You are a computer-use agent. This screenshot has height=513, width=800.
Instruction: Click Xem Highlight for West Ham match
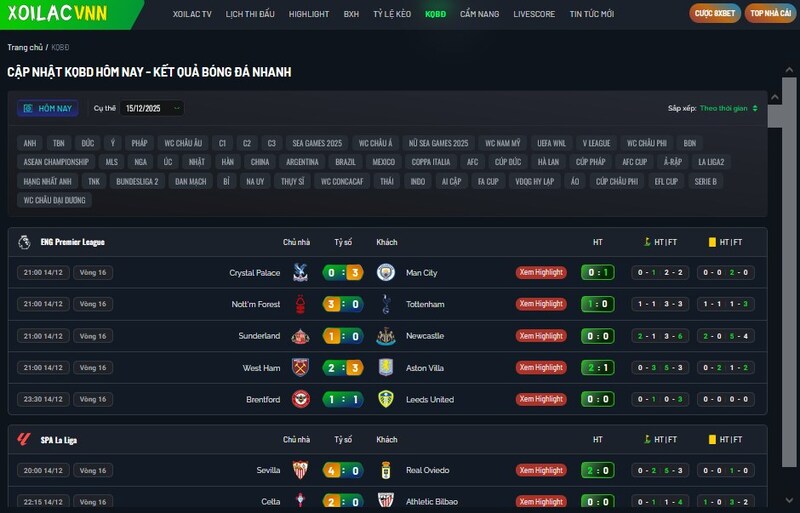(x=541, y=368)
